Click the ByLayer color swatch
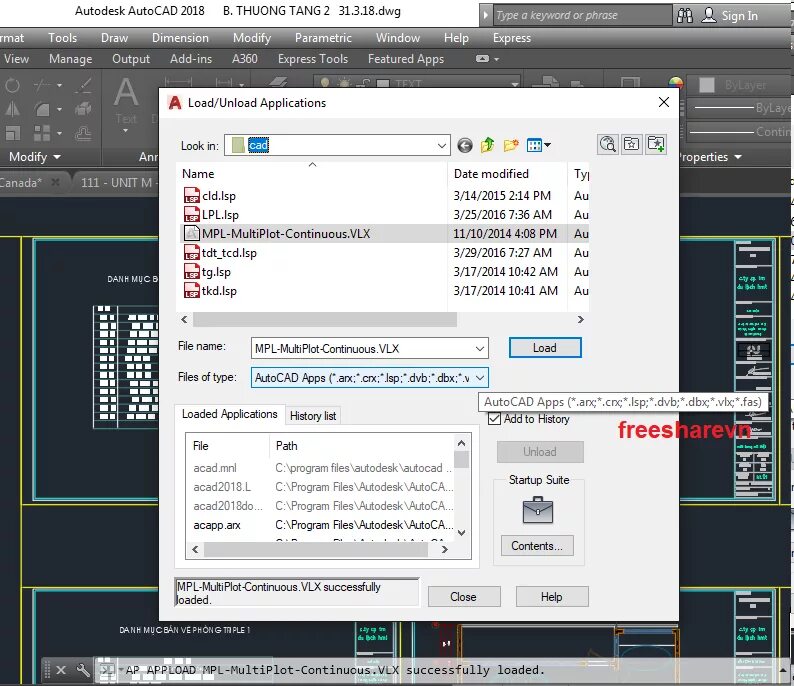 point(707,85)
